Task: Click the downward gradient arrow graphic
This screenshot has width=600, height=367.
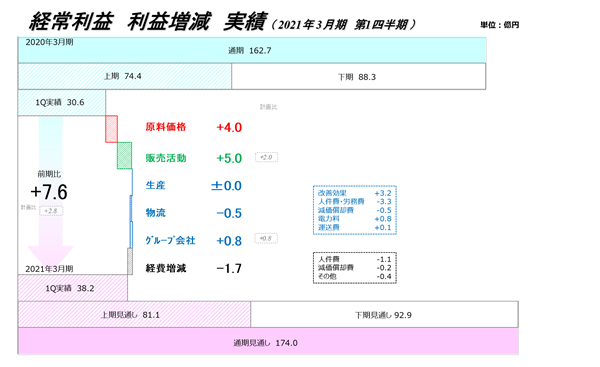Action: point(51,192)
